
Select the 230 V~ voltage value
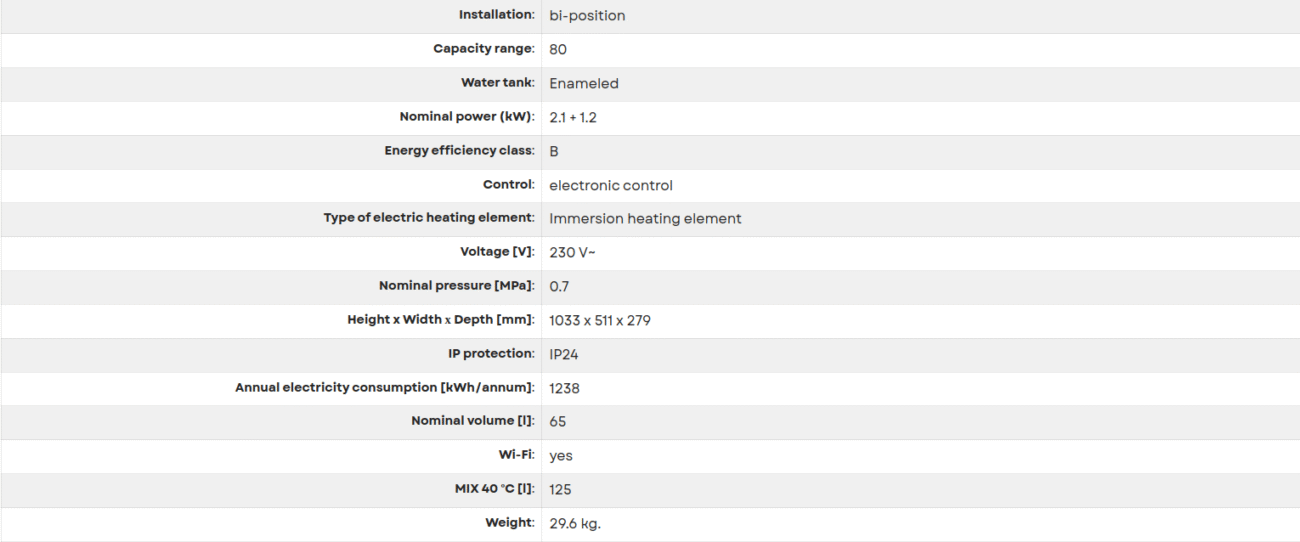573,253
